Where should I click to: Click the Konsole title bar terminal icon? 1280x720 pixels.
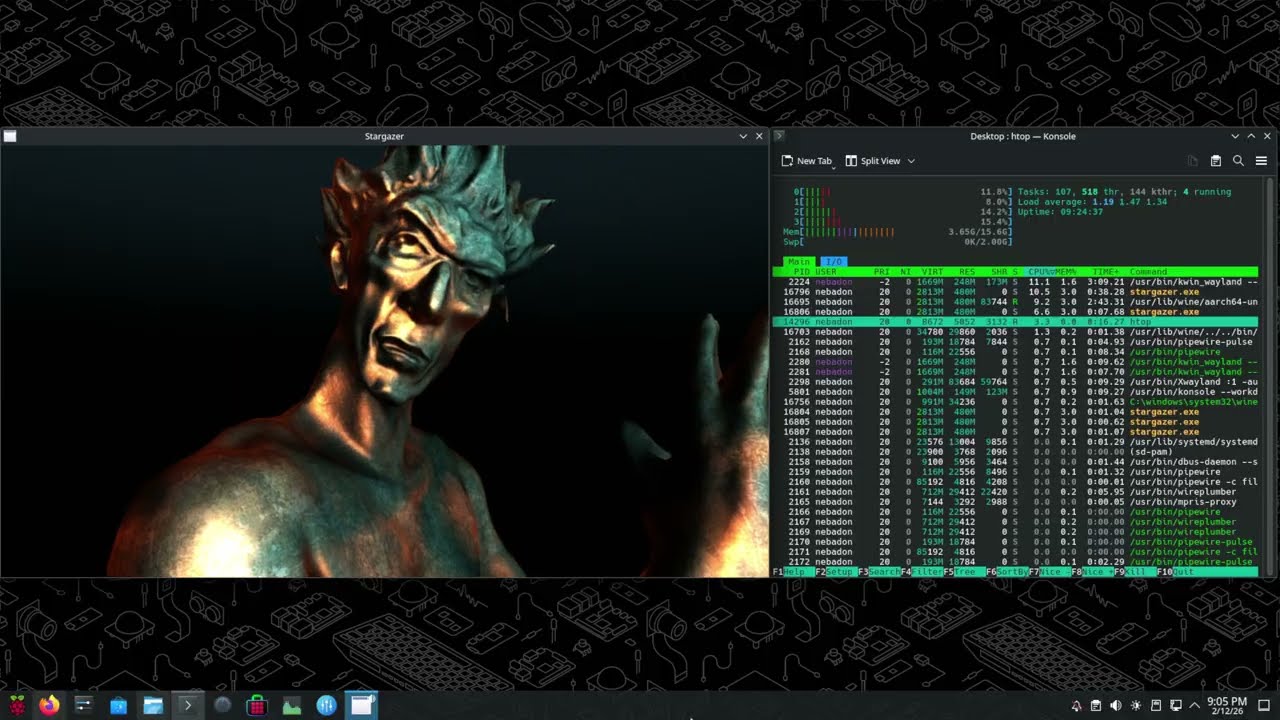(780, 136)
